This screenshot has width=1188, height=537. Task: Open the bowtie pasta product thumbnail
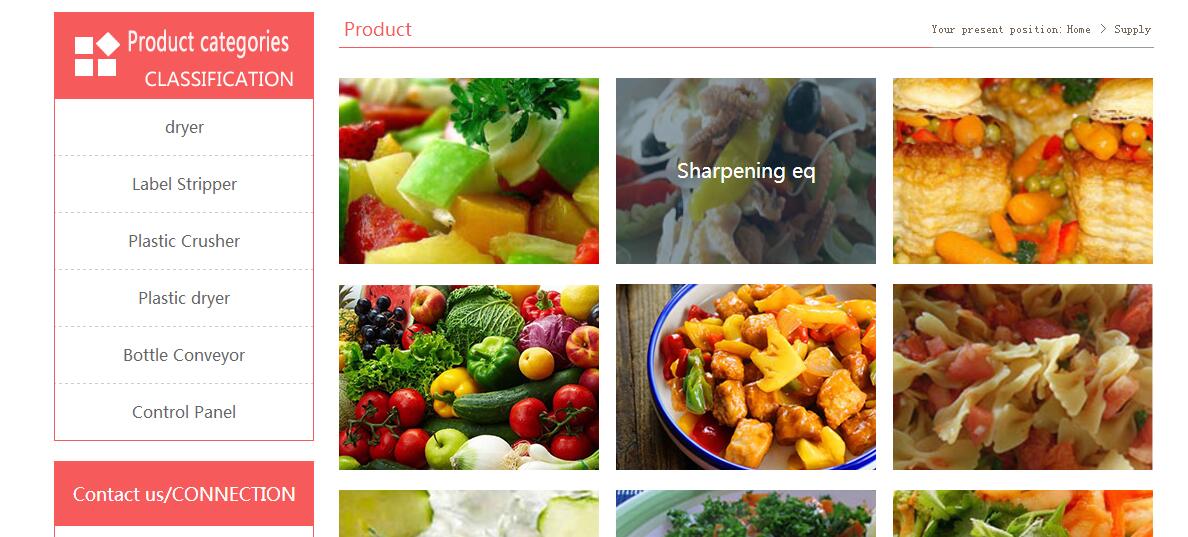pos(1023,377)
